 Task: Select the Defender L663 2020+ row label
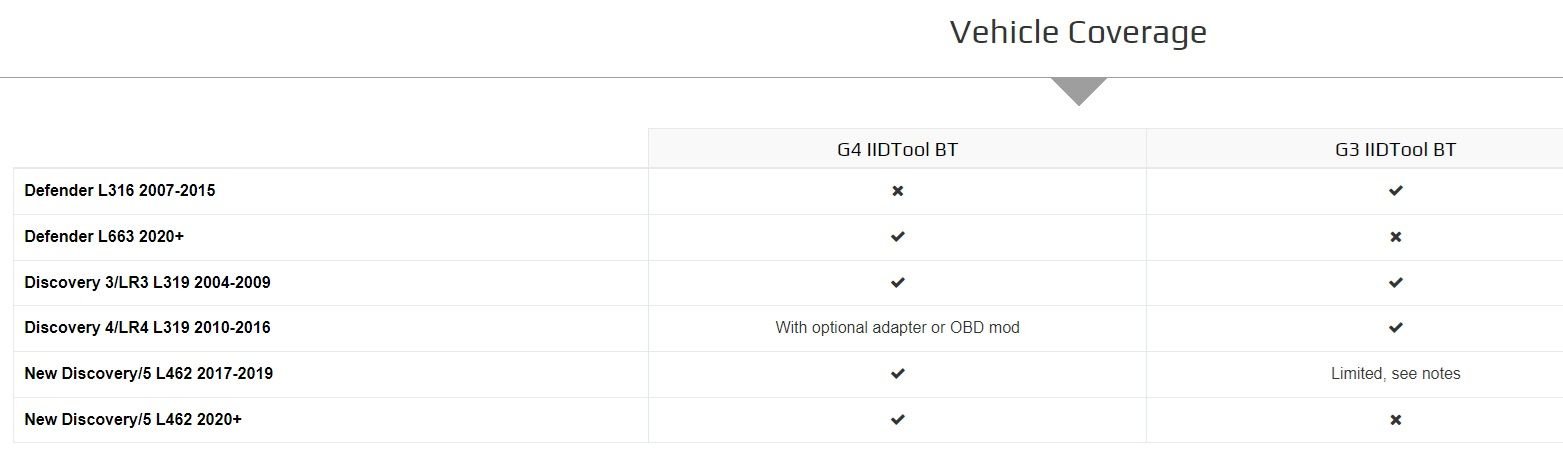pos(104,237)
